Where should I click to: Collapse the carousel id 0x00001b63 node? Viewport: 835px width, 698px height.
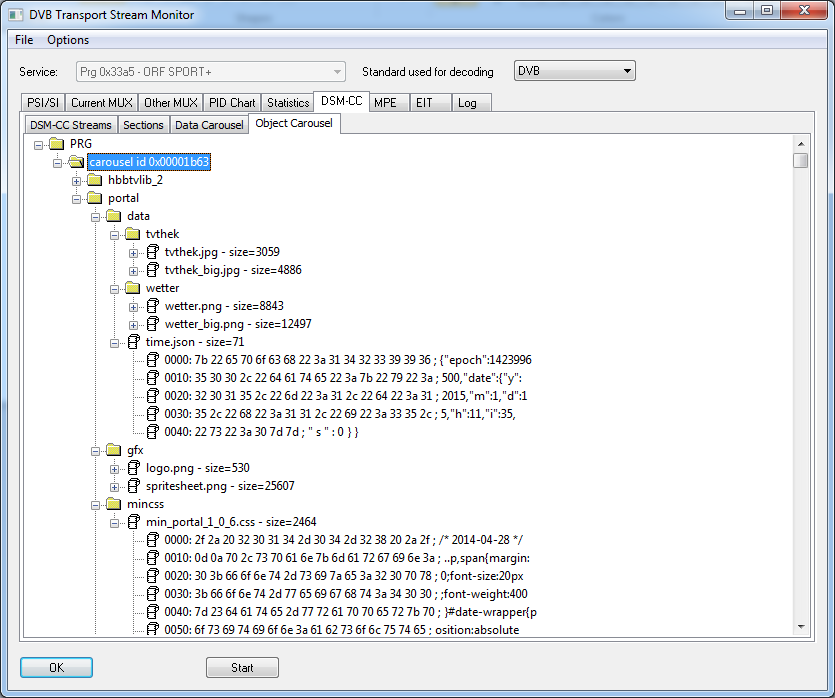click(58, 163)
